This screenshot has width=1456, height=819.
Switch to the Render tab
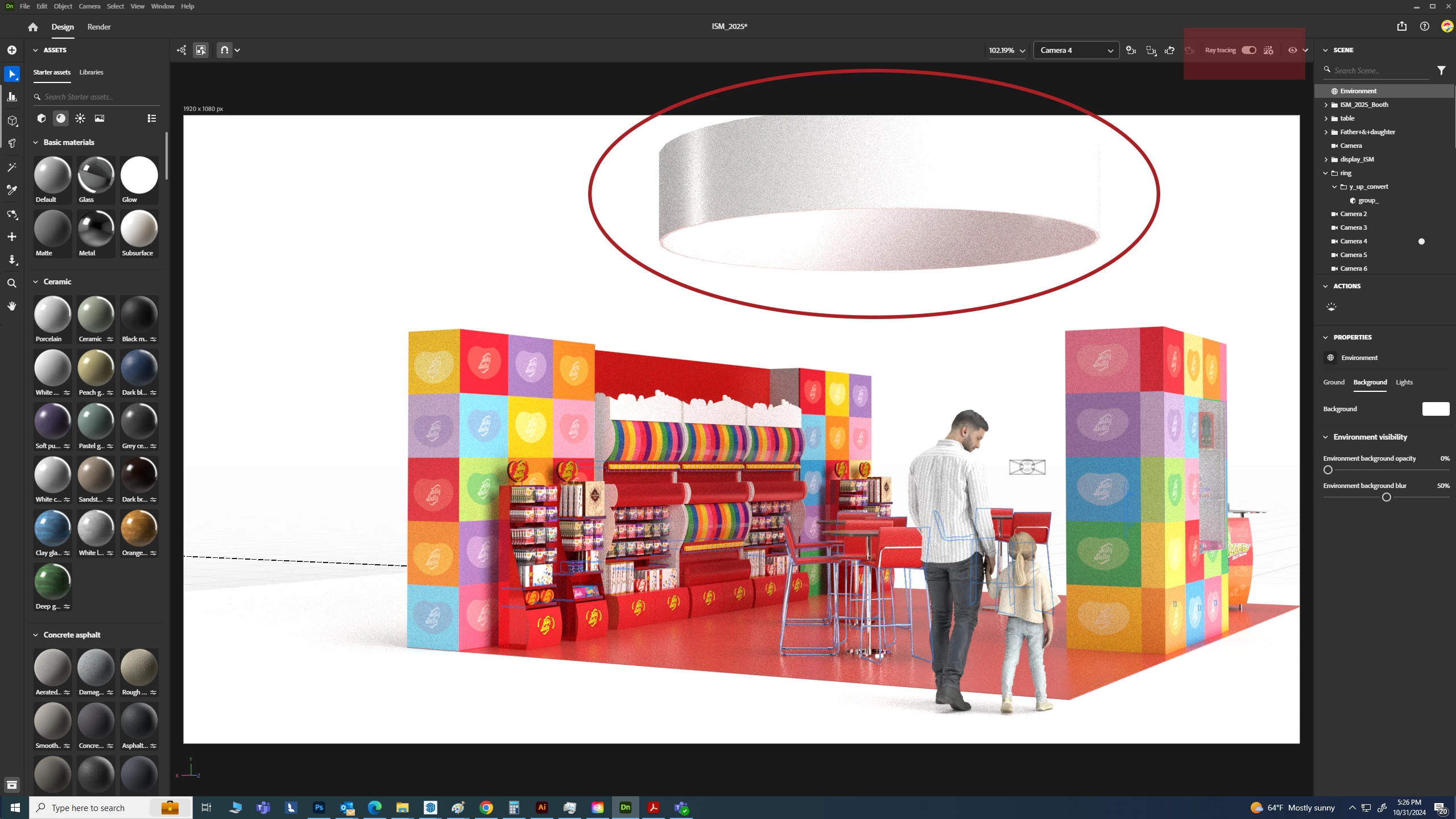[99, 27]
